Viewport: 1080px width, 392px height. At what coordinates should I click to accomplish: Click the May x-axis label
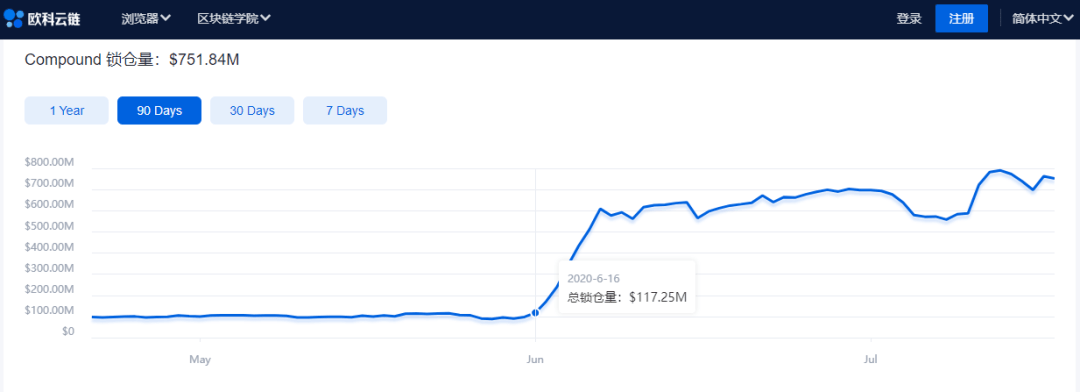(200, 360)
